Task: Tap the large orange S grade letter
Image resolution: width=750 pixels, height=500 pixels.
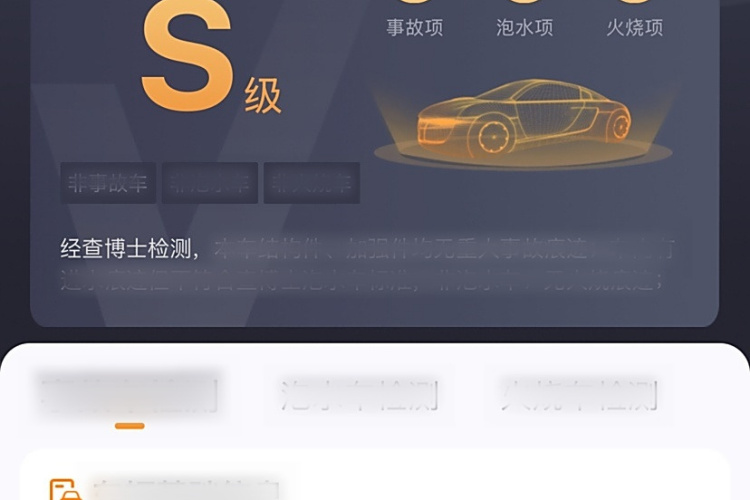Action: point(188,55)
